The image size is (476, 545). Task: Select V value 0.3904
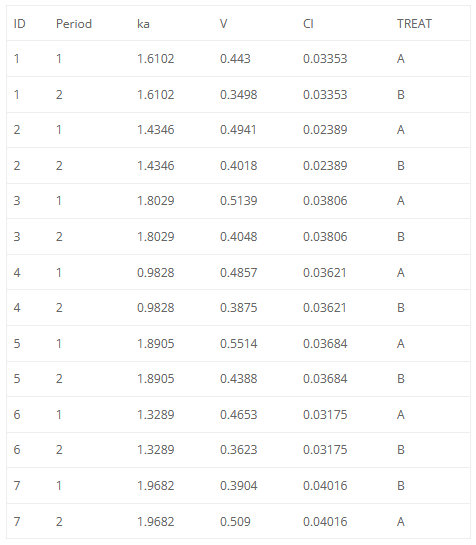[239, 486]
